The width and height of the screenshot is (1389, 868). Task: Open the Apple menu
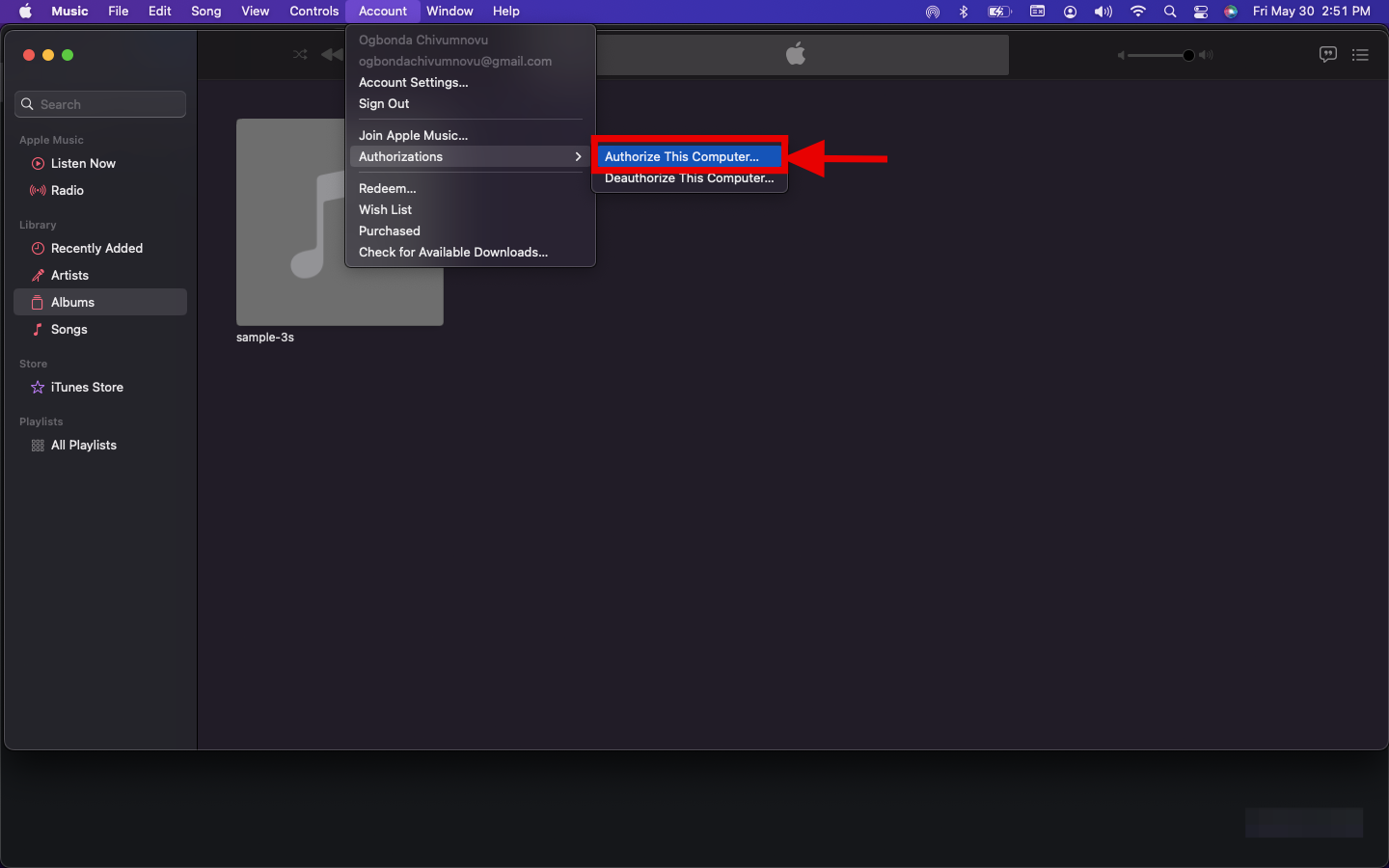click(26, 12)
